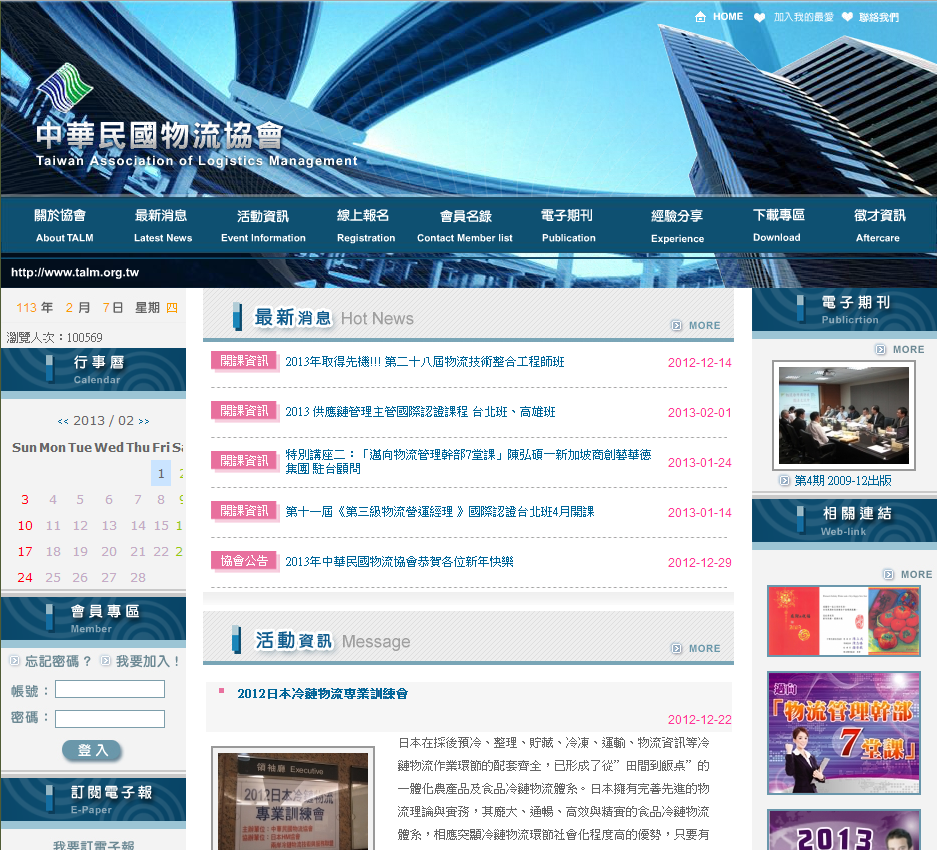Open MORE link under 電子期刊 Publication

pyautogui.click(x=901, y=349)
